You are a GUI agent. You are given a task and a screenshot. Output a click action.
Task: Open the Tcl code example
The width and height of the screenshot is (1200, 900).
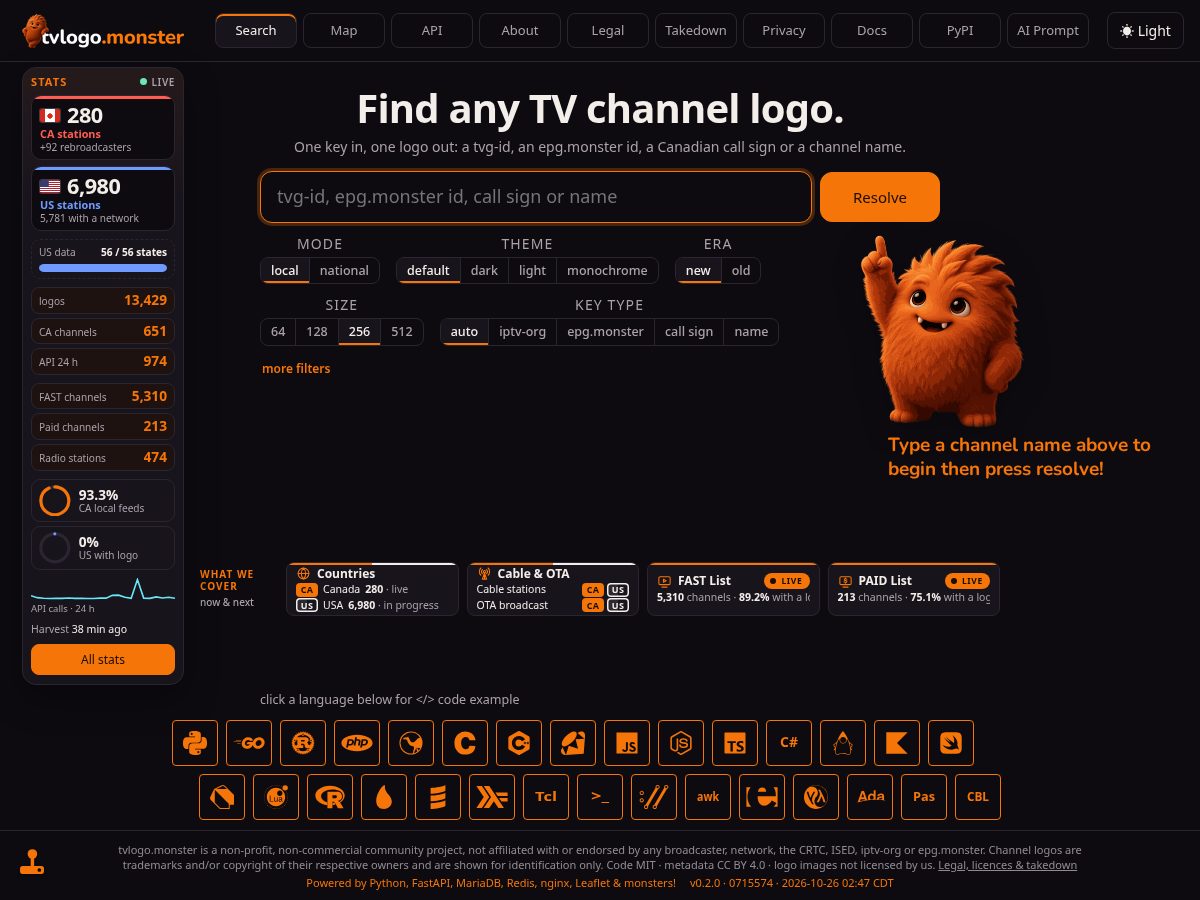pos(546,797)
